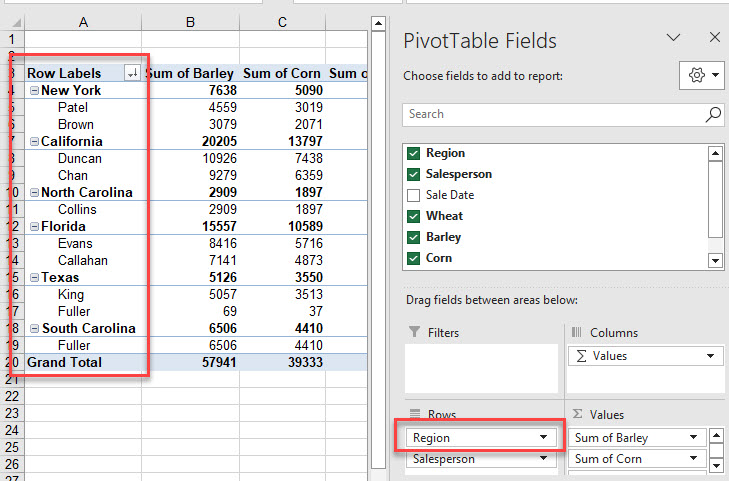Open the task pane options chevron
Image resolution: width=729 pixels, height=481 pixels.
(673, 38)
